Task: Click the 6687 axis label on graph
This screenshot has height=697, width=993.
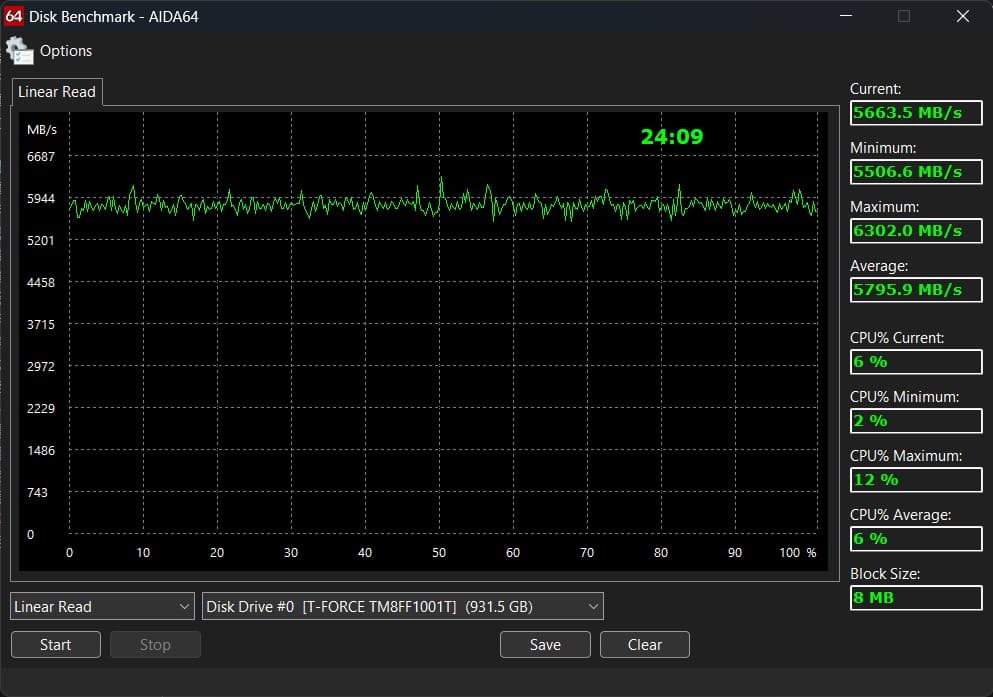Action: point(41,156)
